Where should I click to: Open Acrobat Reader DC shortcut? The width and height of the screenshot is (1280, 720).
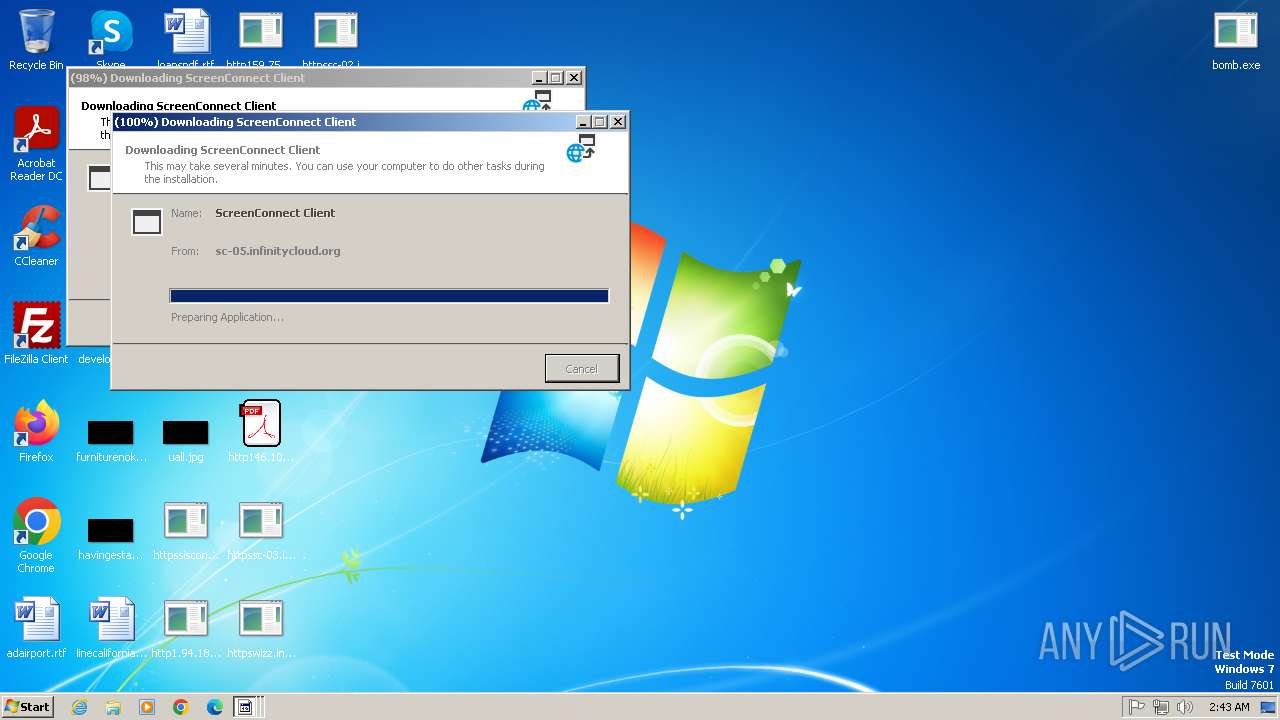point(36,144)
